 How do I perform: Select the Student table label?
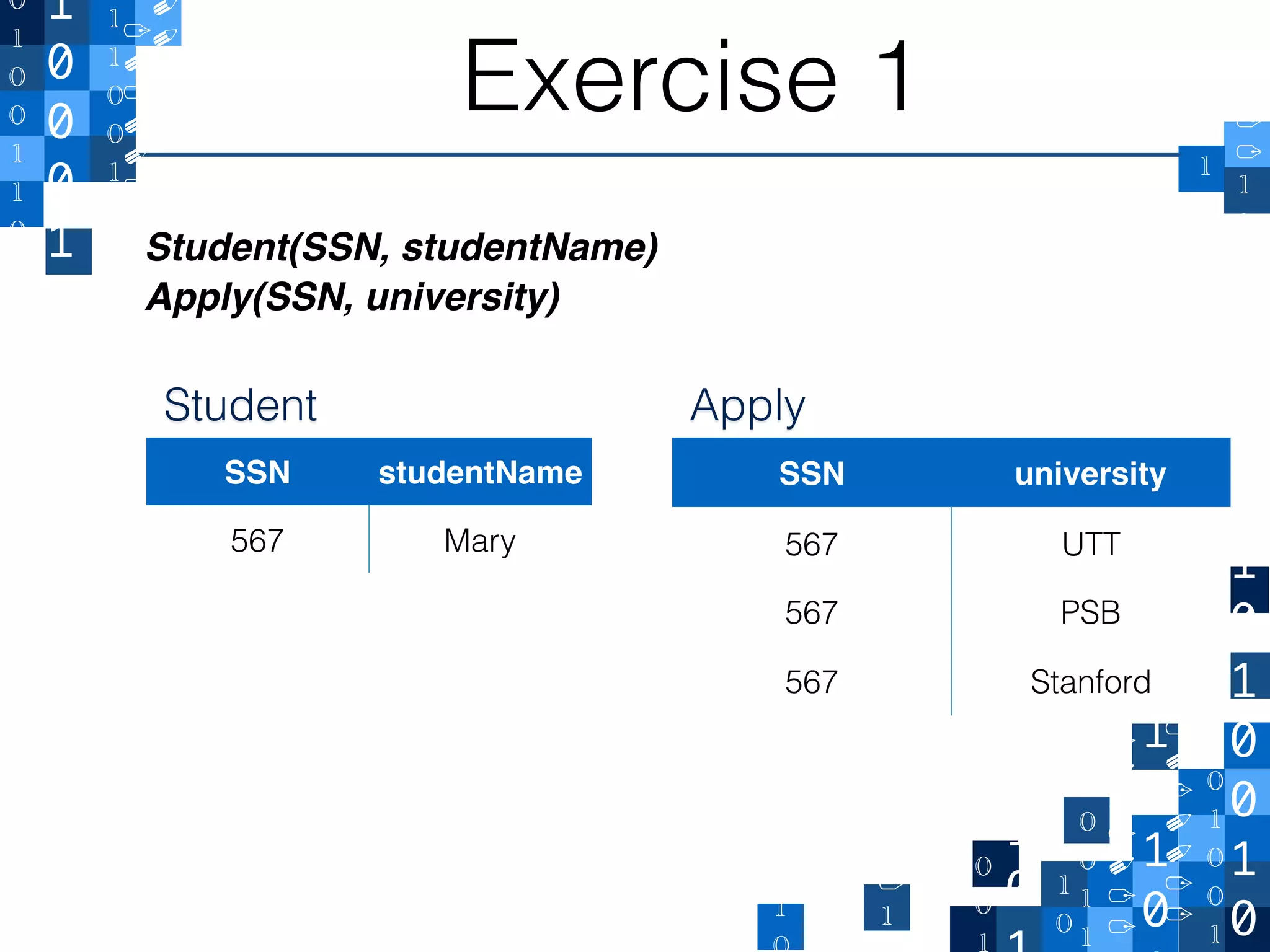click(240, 406)
